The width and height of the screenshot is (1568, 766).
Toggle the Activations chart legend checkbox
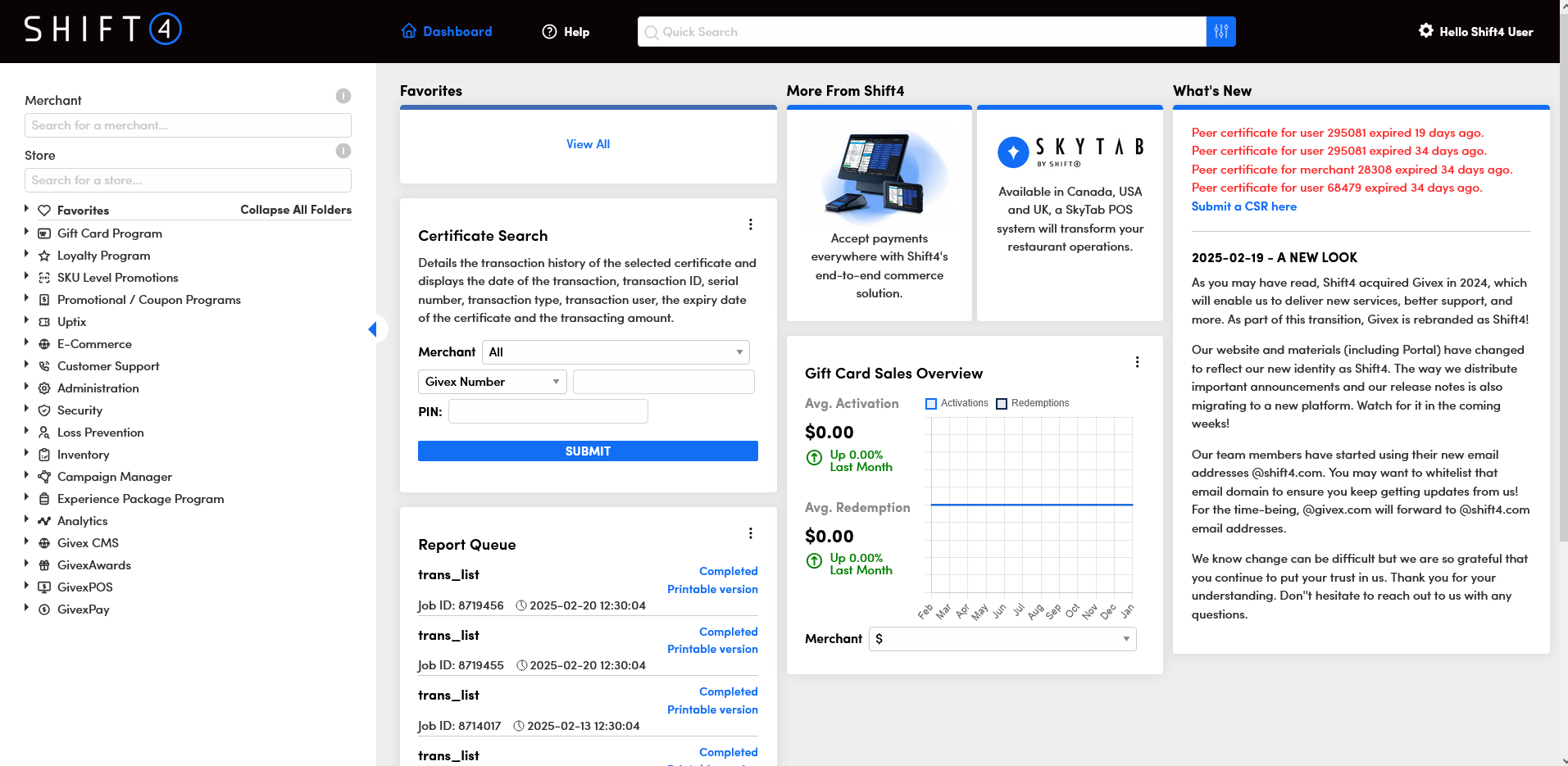tap(931, 403)
